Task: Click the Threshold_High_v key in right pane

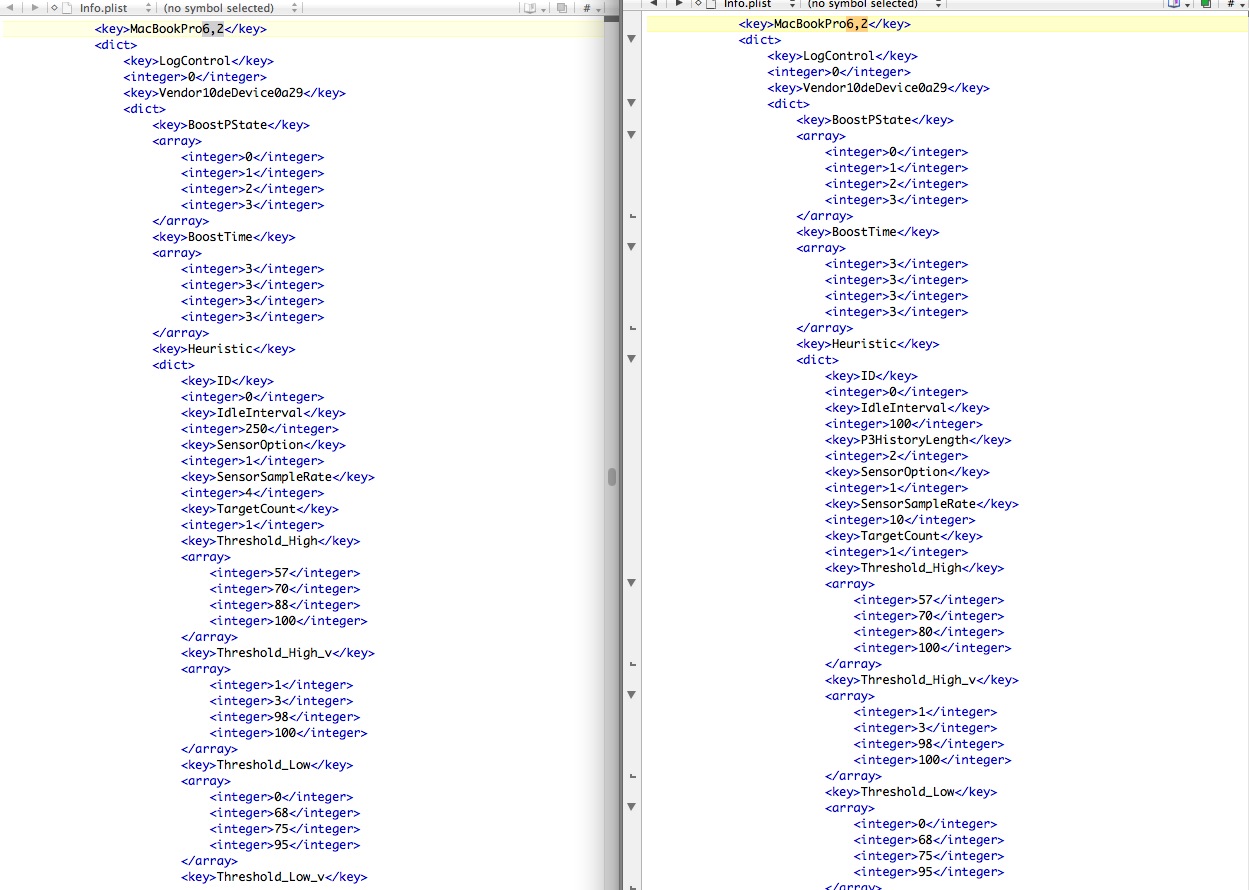Action: (922, 680)
